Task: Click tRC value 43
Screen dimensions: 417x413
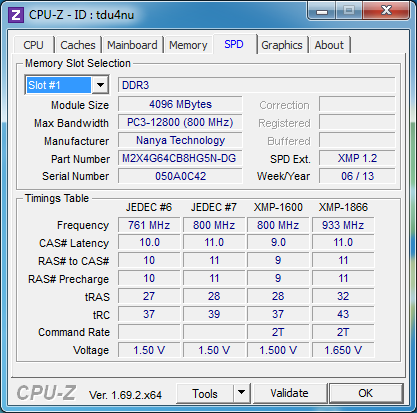Action: [343, 314]
